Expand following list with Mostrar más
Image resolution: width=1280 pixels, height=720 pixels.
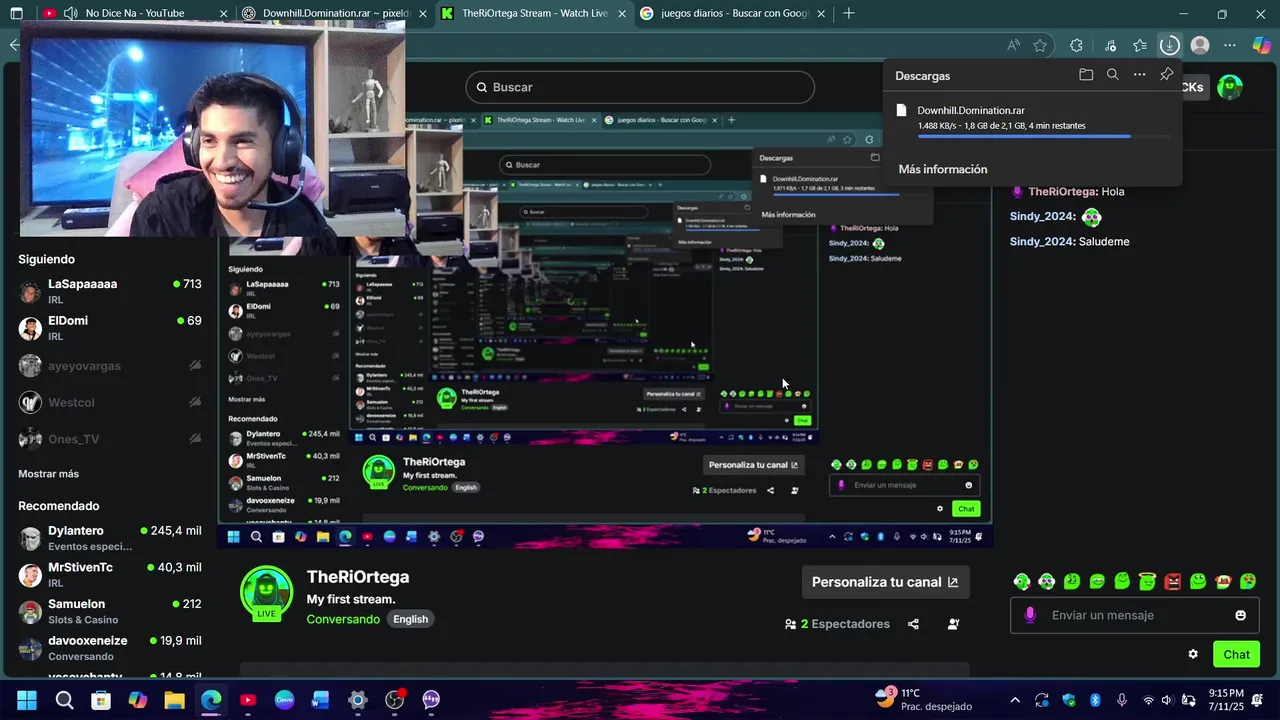(x=48, y=473)
